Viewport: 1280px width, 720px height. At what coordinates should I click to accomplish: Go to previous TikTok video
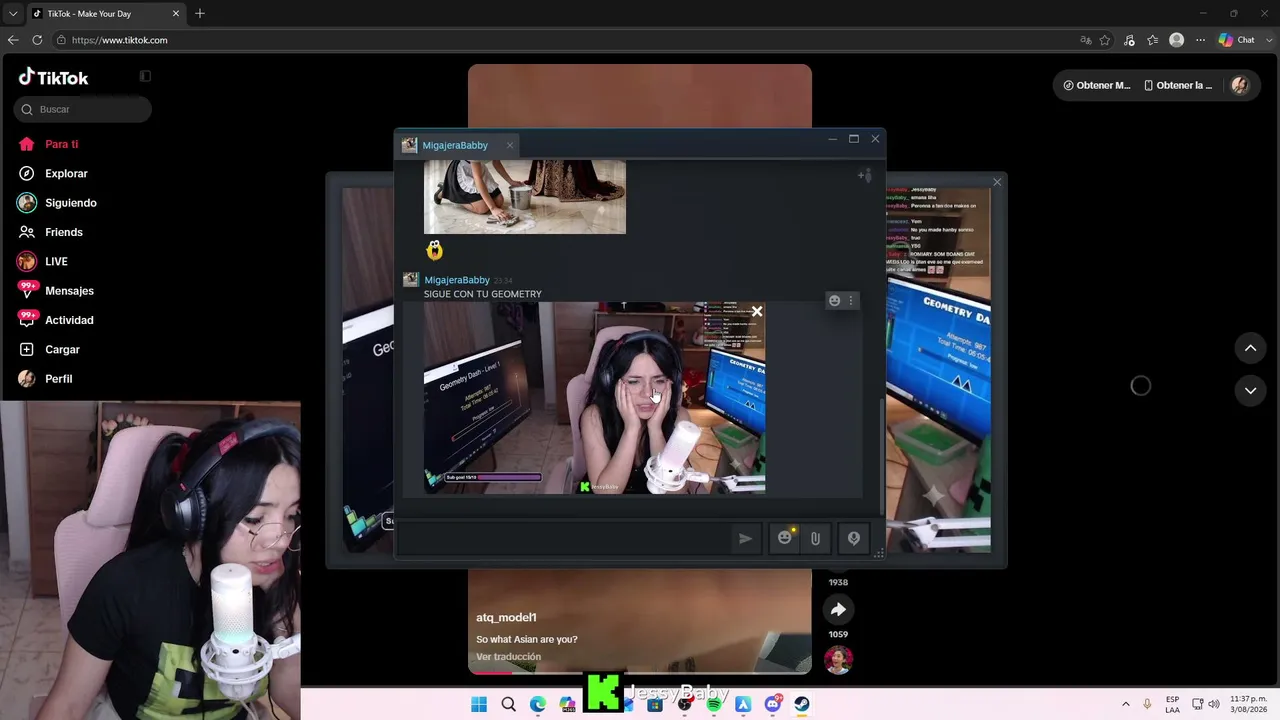[x=1250, y=348]
